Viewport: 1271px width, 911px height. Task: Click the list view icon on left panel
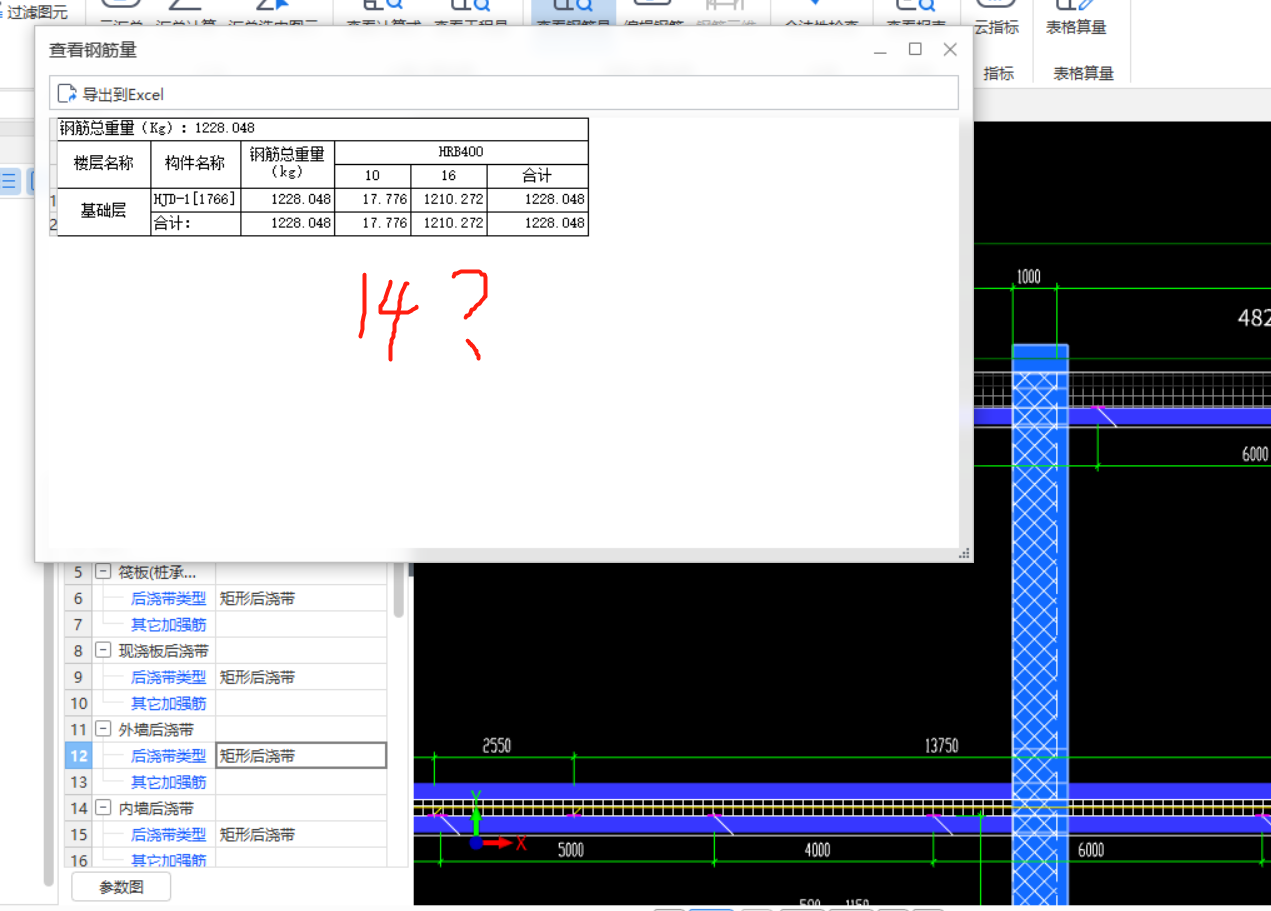click(9, 181)
